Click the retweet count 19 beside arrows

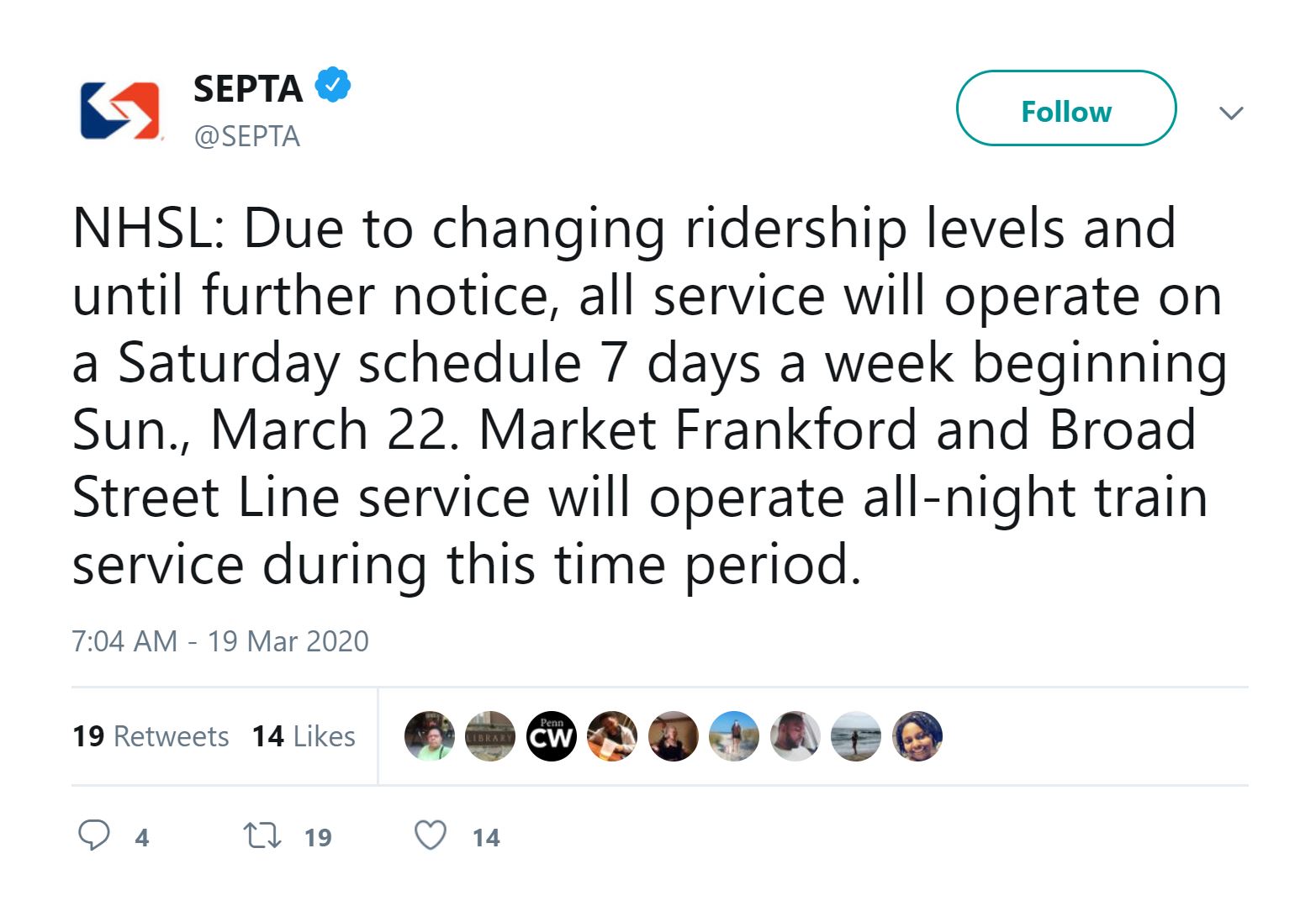(318, 837)
